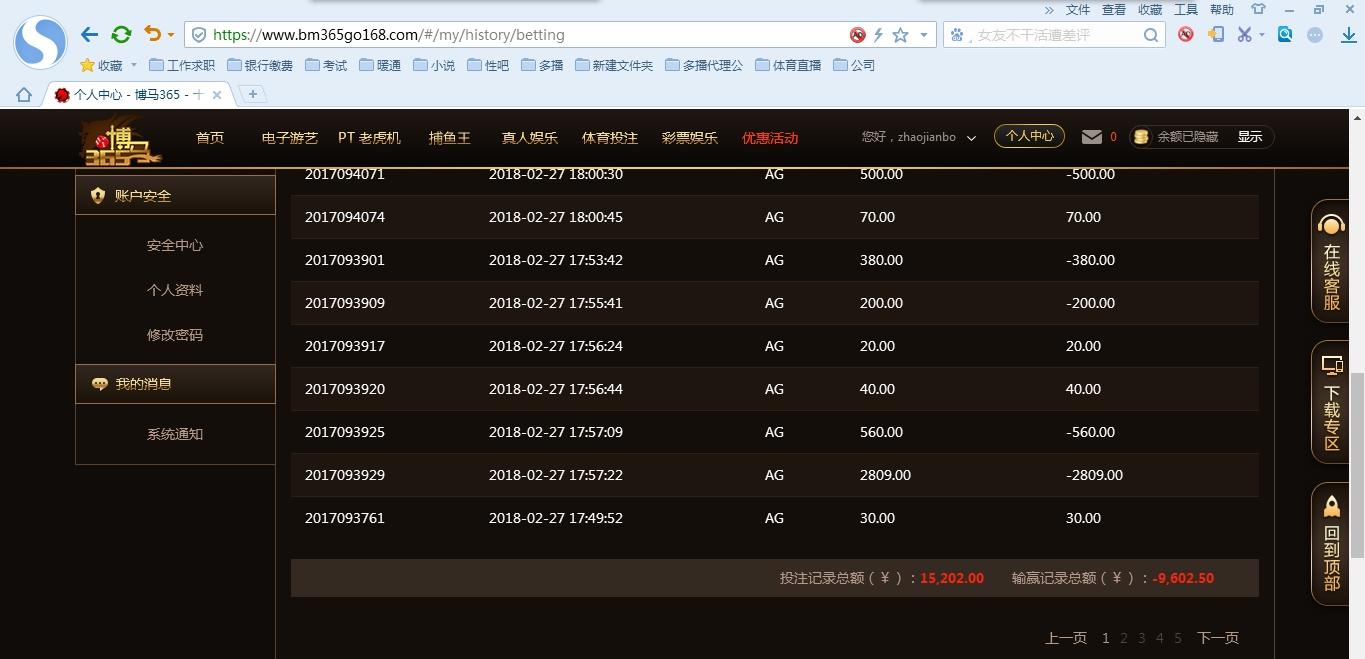This screenshot has width=1365, height=659.
Task: Click the search magnifier icon
Action: (x=1151, y=35)
